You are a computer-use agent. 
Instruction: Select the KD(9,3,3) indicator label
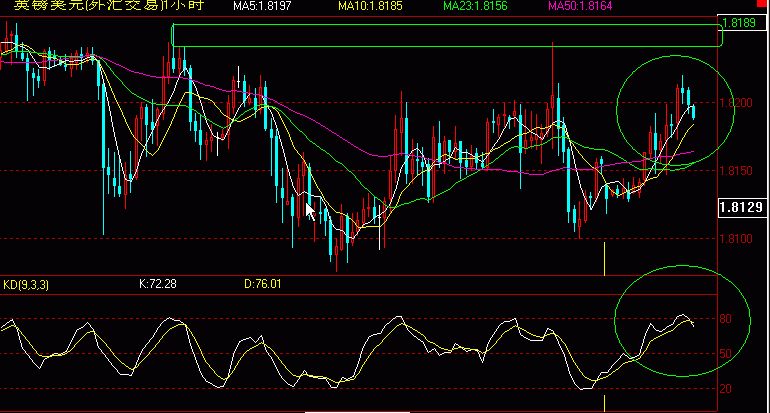coord(26,285)
